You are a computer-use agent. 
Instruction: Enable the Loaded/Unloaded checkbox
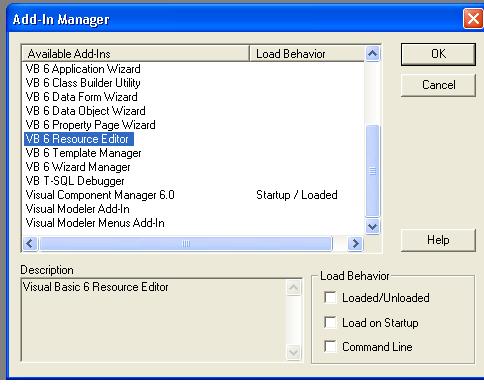(x=330, y=297)
